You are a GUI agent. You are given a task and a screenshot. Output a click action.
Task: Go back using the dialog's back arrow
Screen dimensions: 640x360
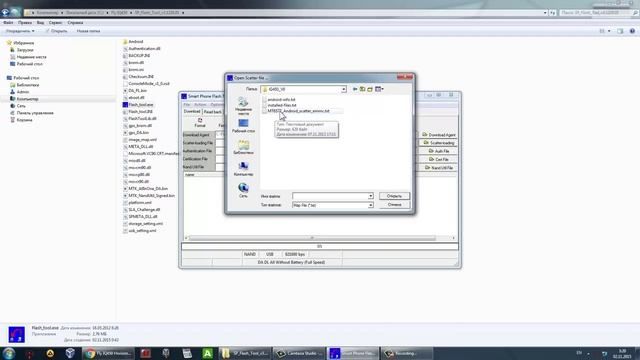355,89
